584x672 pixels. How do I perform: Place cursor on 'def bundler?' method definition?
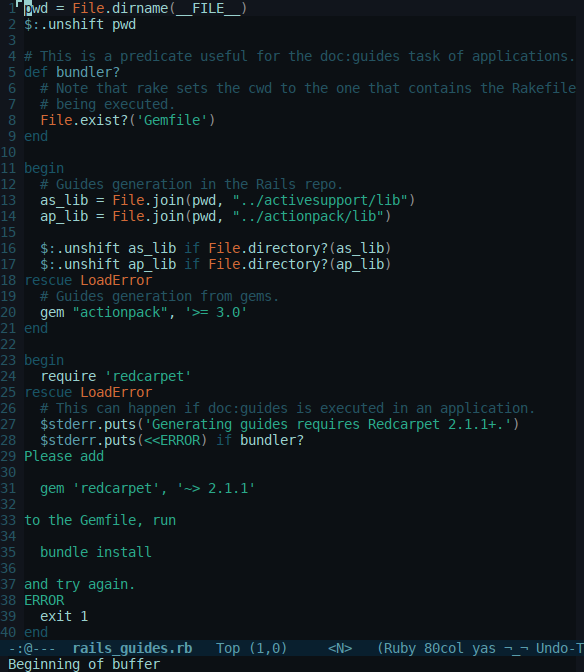(x=72, y=72)
